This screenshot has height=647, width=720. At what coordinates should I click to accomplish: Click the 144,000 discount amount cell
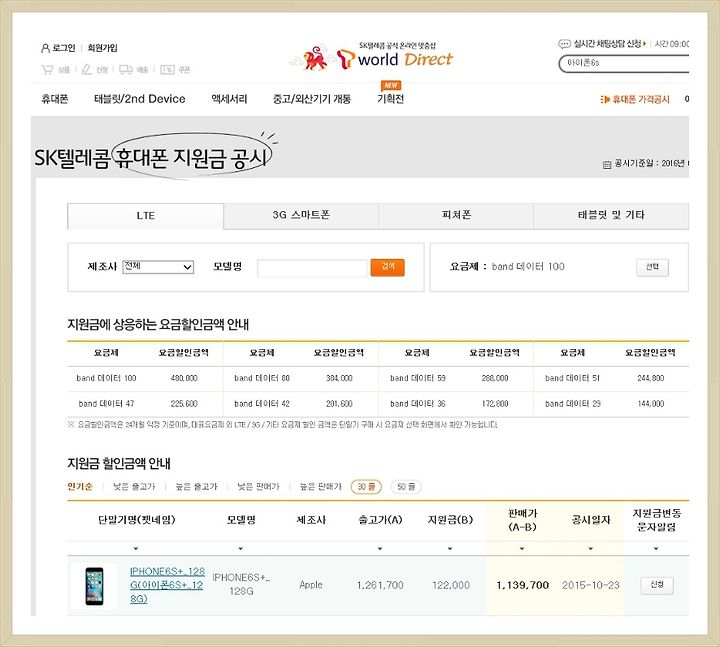651,404
